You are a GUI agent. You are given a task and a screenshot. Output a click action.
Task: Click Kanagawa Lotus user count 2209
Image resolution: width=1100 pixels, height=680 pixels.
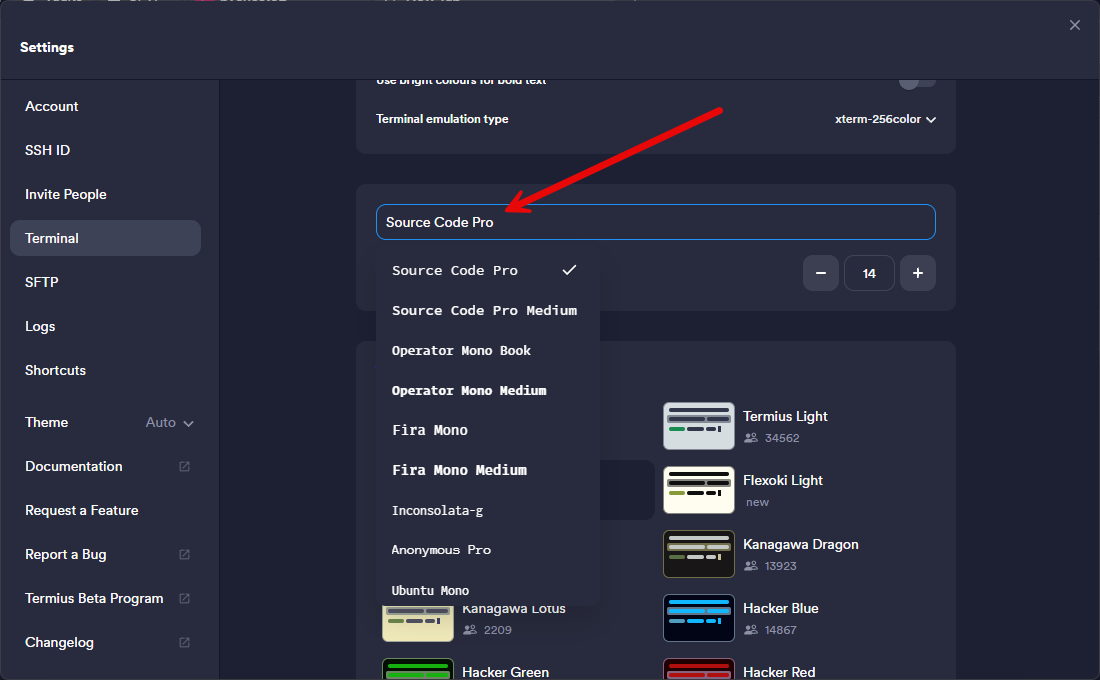pos(497,629)
